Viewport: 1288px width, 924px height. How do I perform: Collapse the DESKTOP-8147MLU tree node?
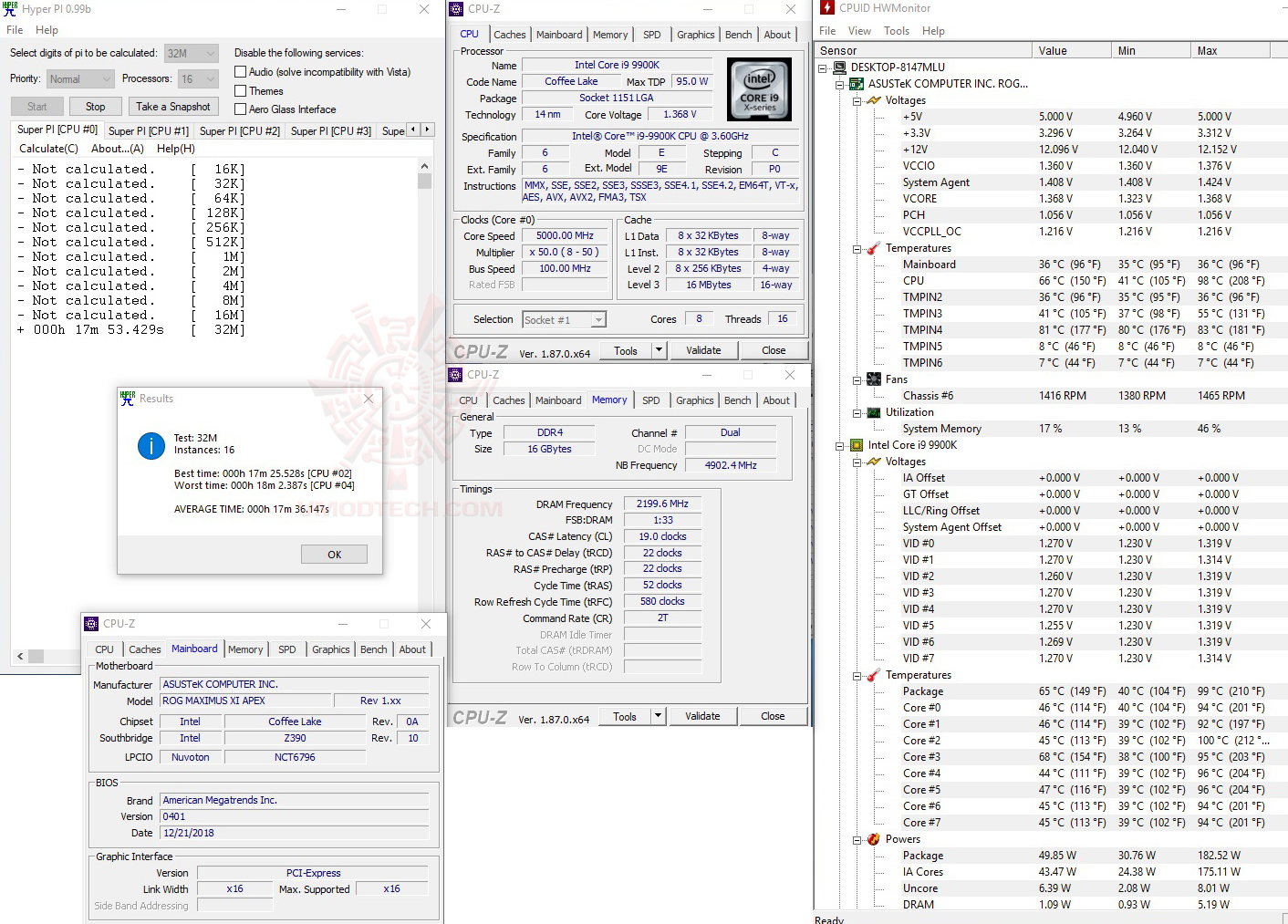[x=823, y=67]
